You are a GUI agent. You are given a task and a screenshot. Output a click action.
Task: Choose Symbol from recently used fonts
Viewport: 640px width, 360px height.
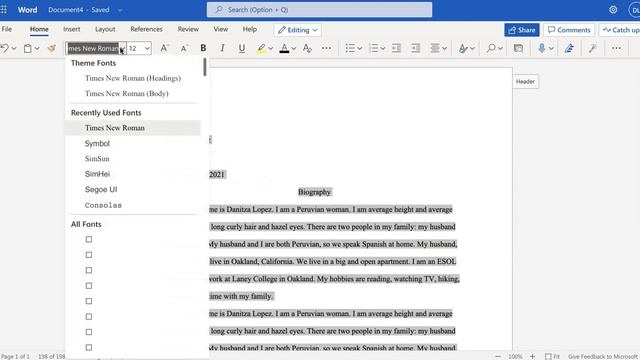(97, 143)
